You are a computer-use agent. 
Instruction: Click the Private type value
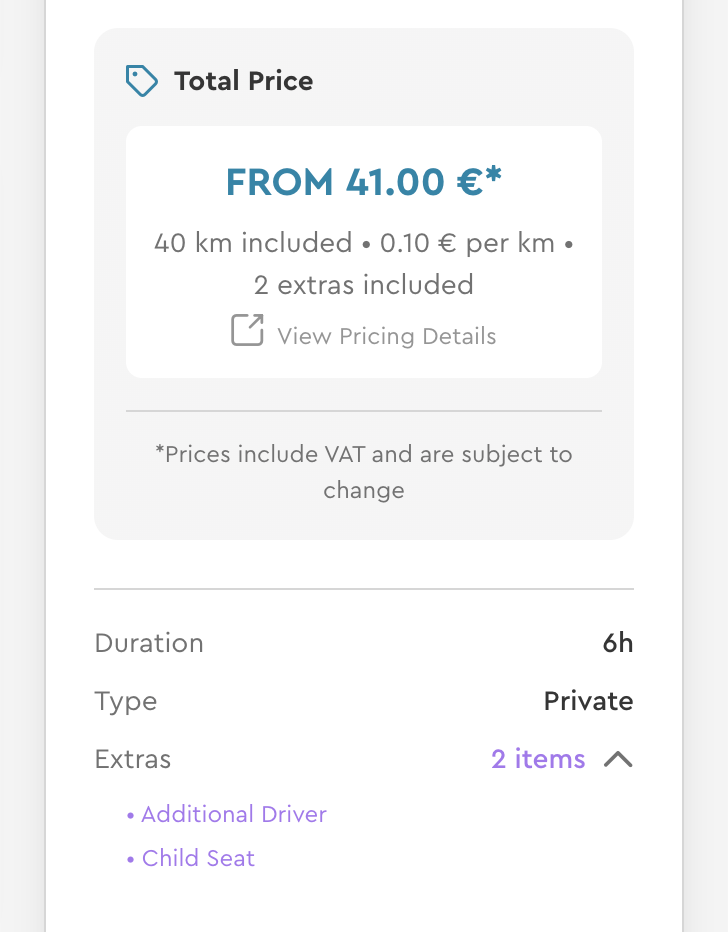(588, 701)
